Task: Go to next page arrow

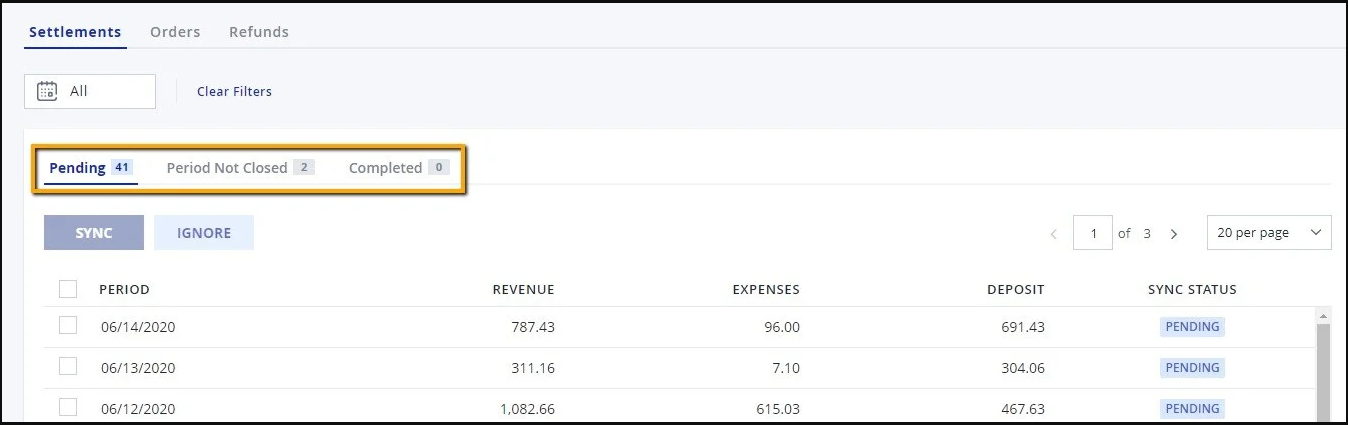Action: point(1174,234)
